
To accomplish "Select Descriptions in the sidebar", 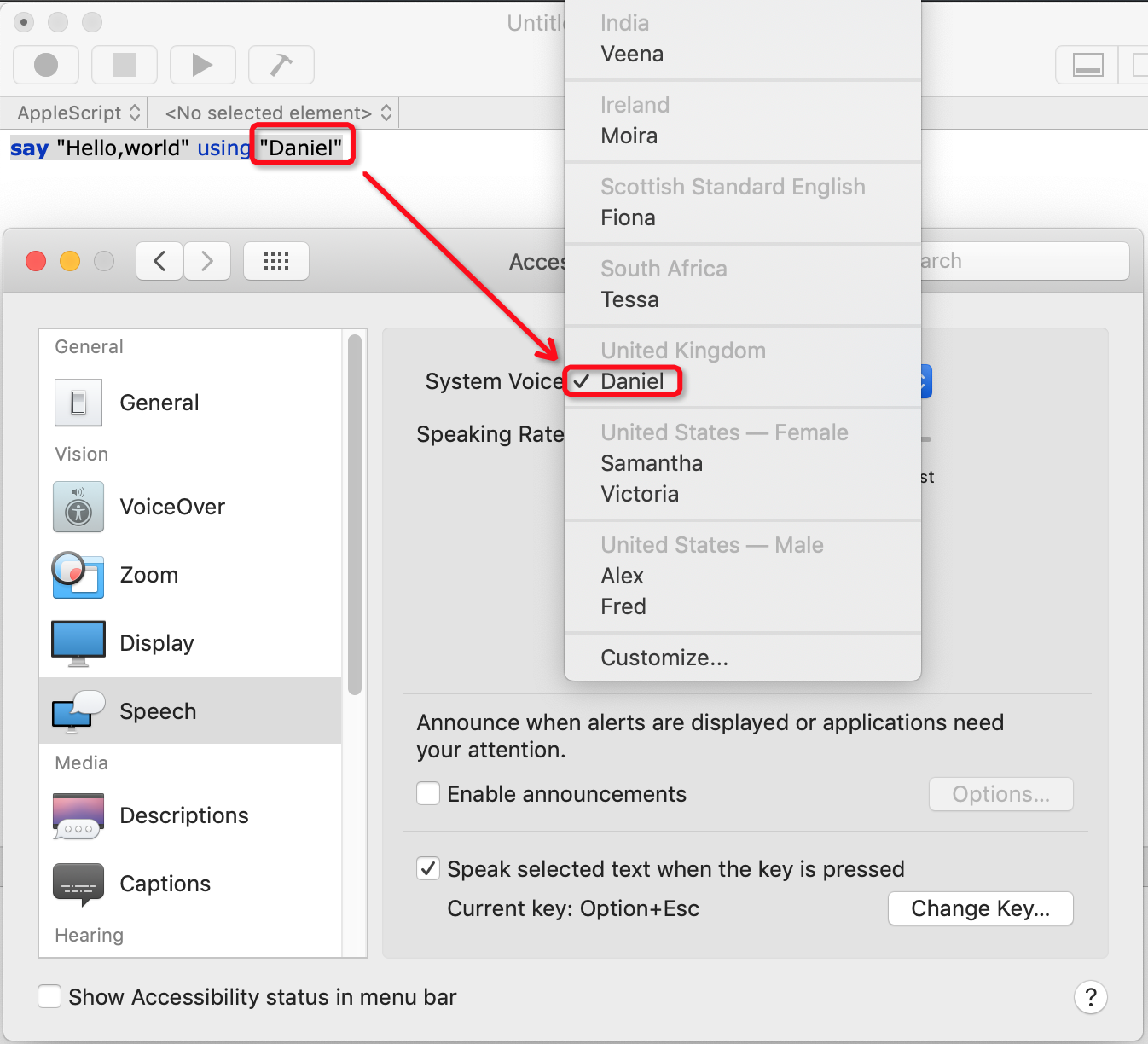I will tap(190, 815).
